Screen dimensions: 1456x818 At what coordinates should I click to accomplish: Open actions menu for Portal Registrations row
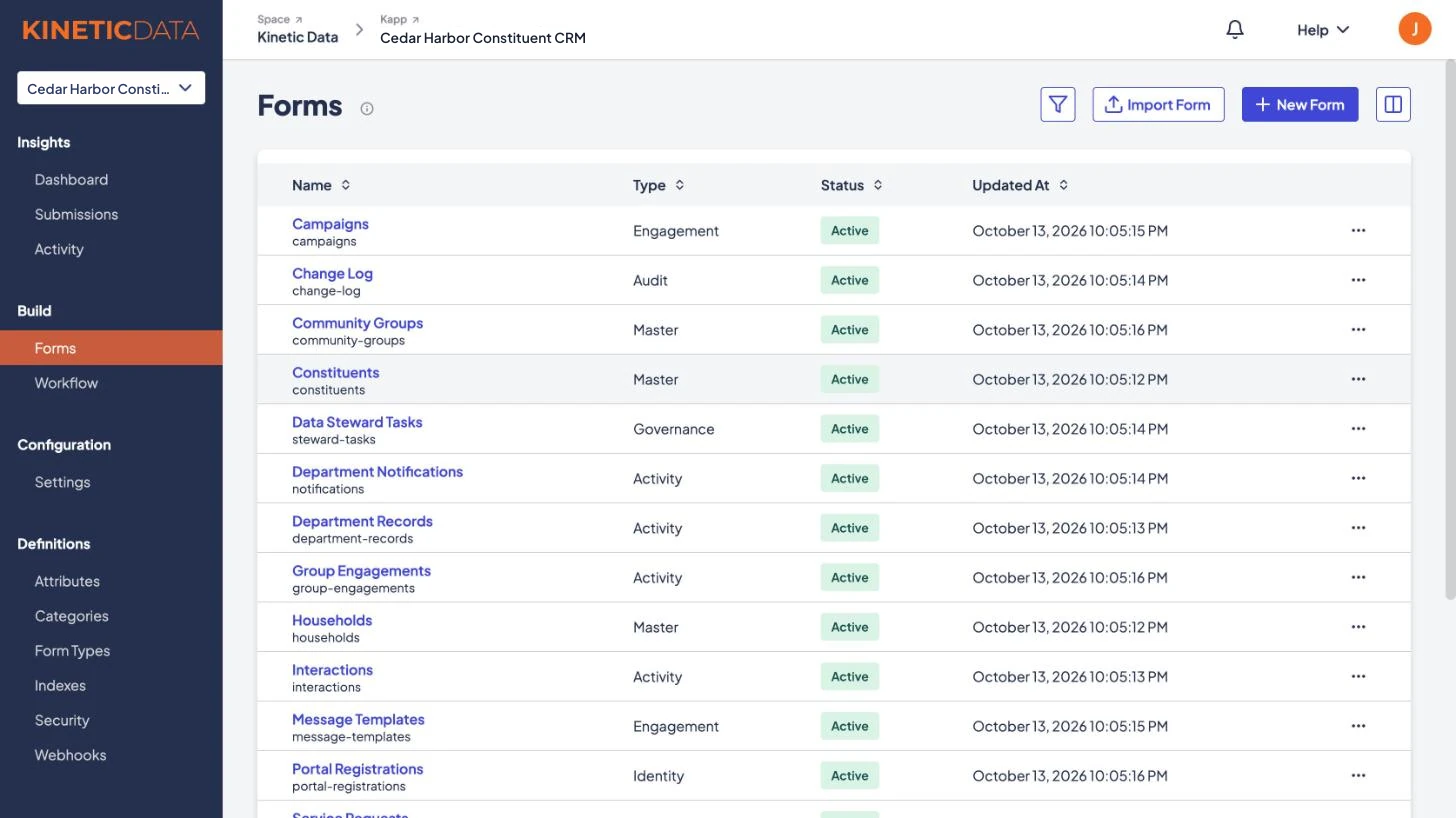[x=1358, y=776]
